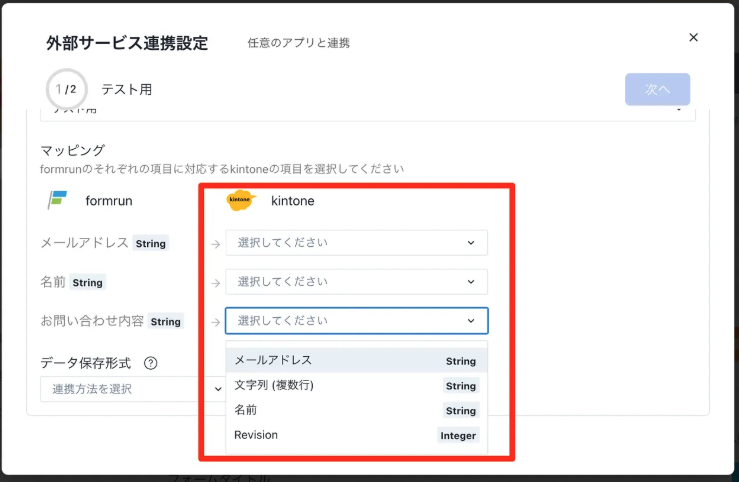The width and height of the screenshot is (739, 482).
Task: Click the String tag beside お問い合わせ内容
Action: [165, 321]
